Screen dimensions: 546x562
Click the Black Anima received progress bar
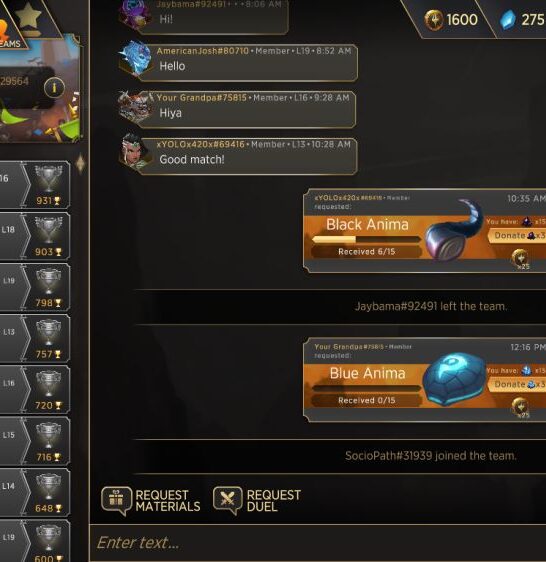coord(366,239)
